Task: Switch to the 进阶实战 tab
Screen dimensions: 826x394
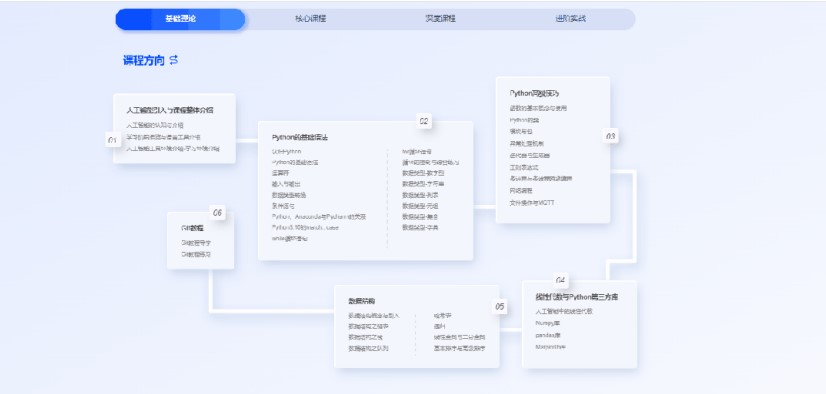Action: (x=571, y=19)
